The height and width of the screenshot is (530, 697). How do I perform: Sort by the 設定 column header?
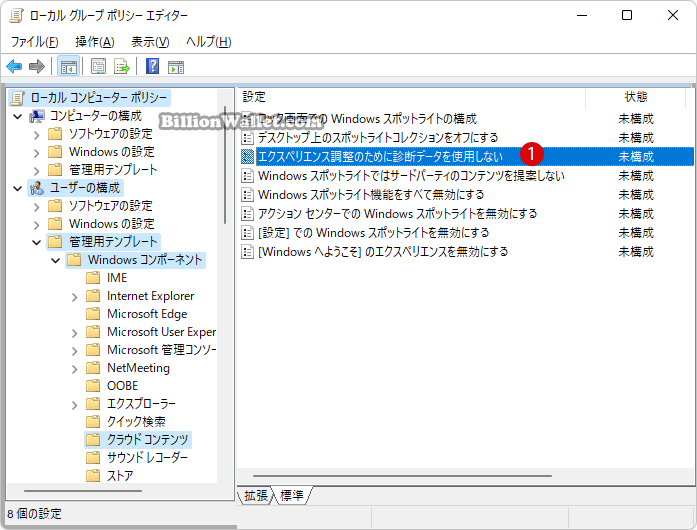[x=411, y=97]
